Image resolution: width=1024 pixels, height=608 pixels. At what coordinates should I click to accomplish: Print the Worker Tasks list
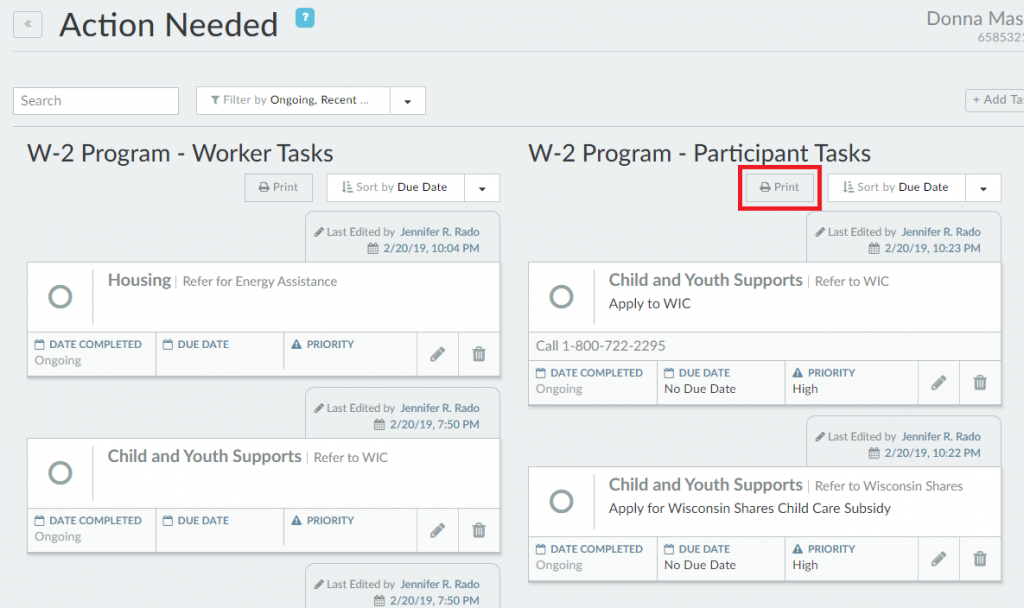(279, 187)
